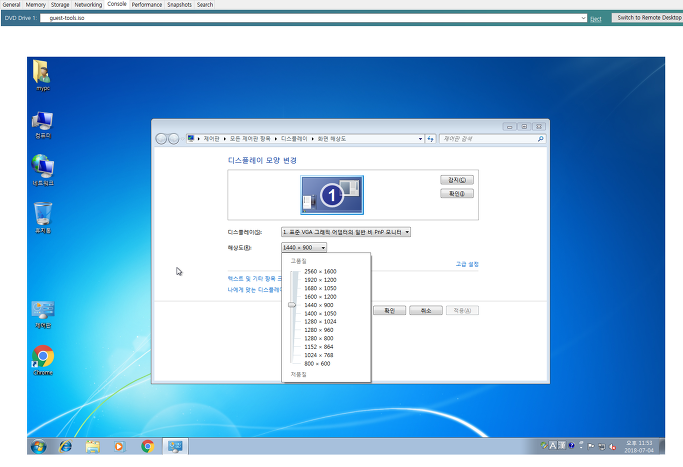Select display settings taskbar button
Image resolution: width=683 pixels, height=467 pixels.
[x=176, y=447]
